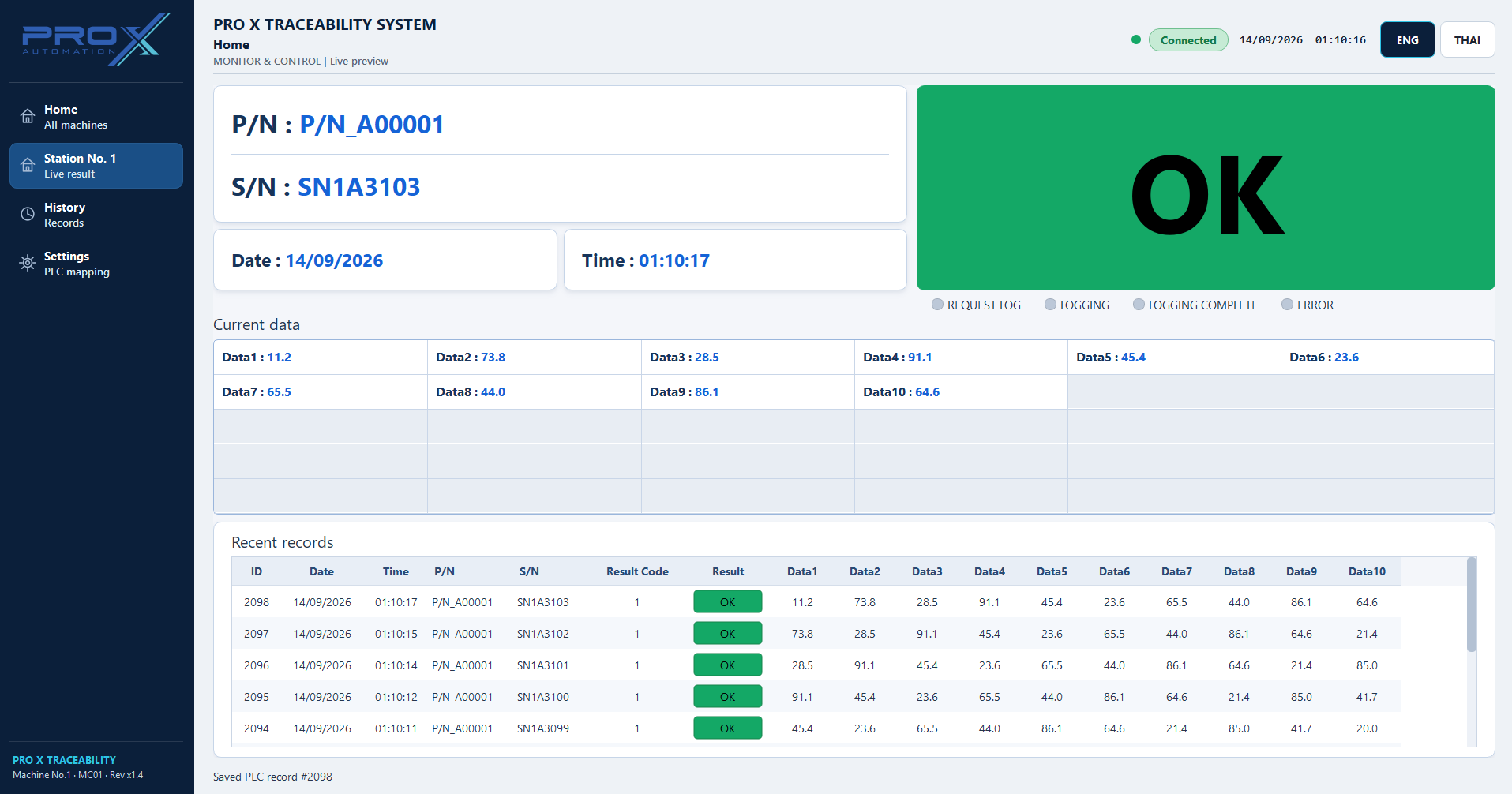Click serial SN1A3100 in records table
This screenshot has height=794, width=1512.
[543, 697]
